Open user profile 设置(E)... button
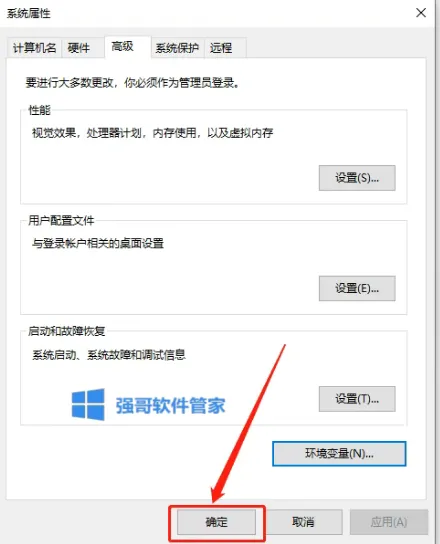Screen dimensions: 440x544 click(357, 288)
